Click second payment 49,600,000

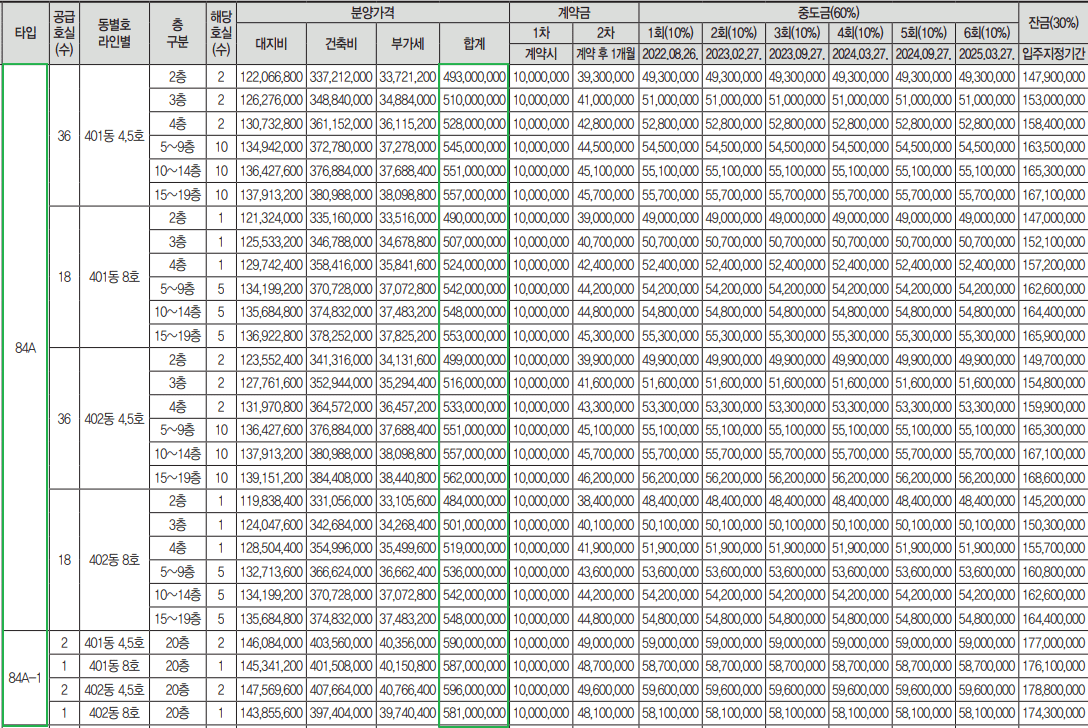(605, 690)
